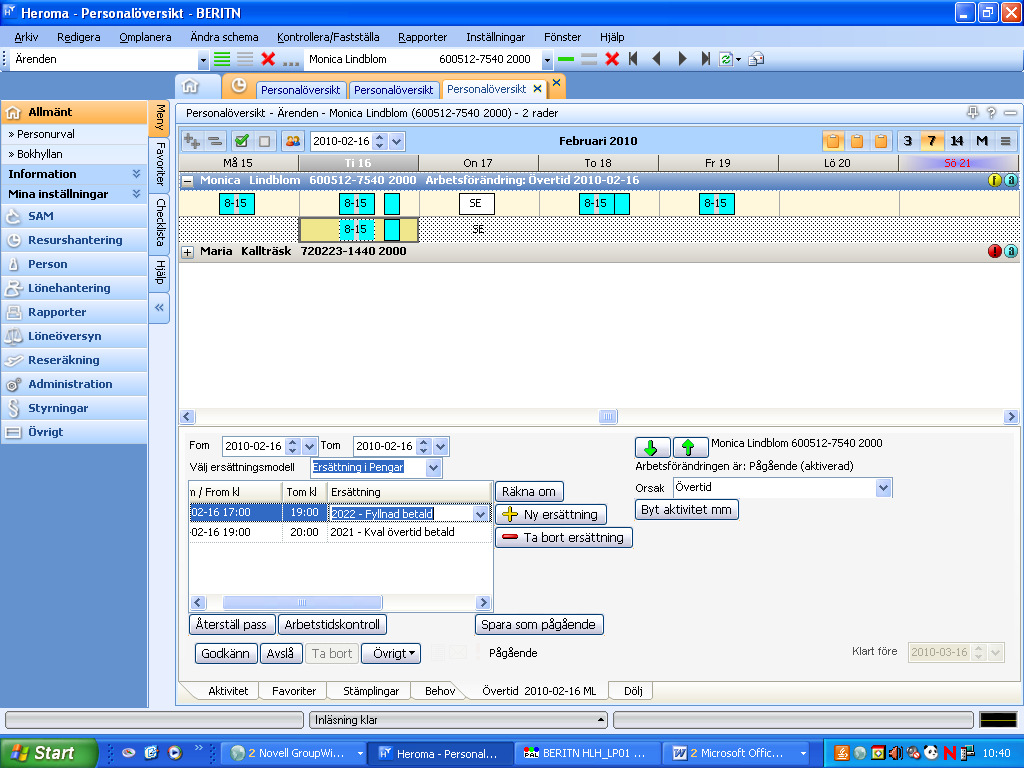Click the Godkänn button
Screen dimensions: 1024x768
225,654
